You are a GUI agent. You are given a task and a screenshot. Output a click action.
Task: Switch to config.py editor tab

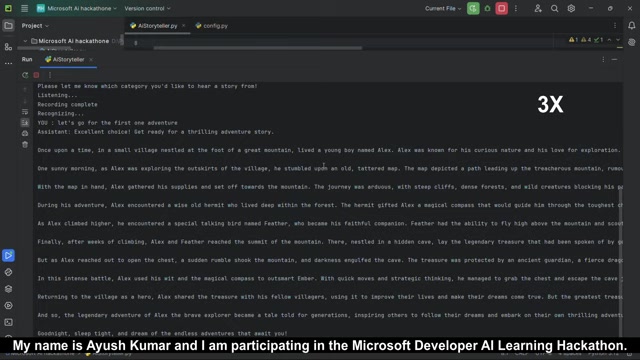[212, 26]
